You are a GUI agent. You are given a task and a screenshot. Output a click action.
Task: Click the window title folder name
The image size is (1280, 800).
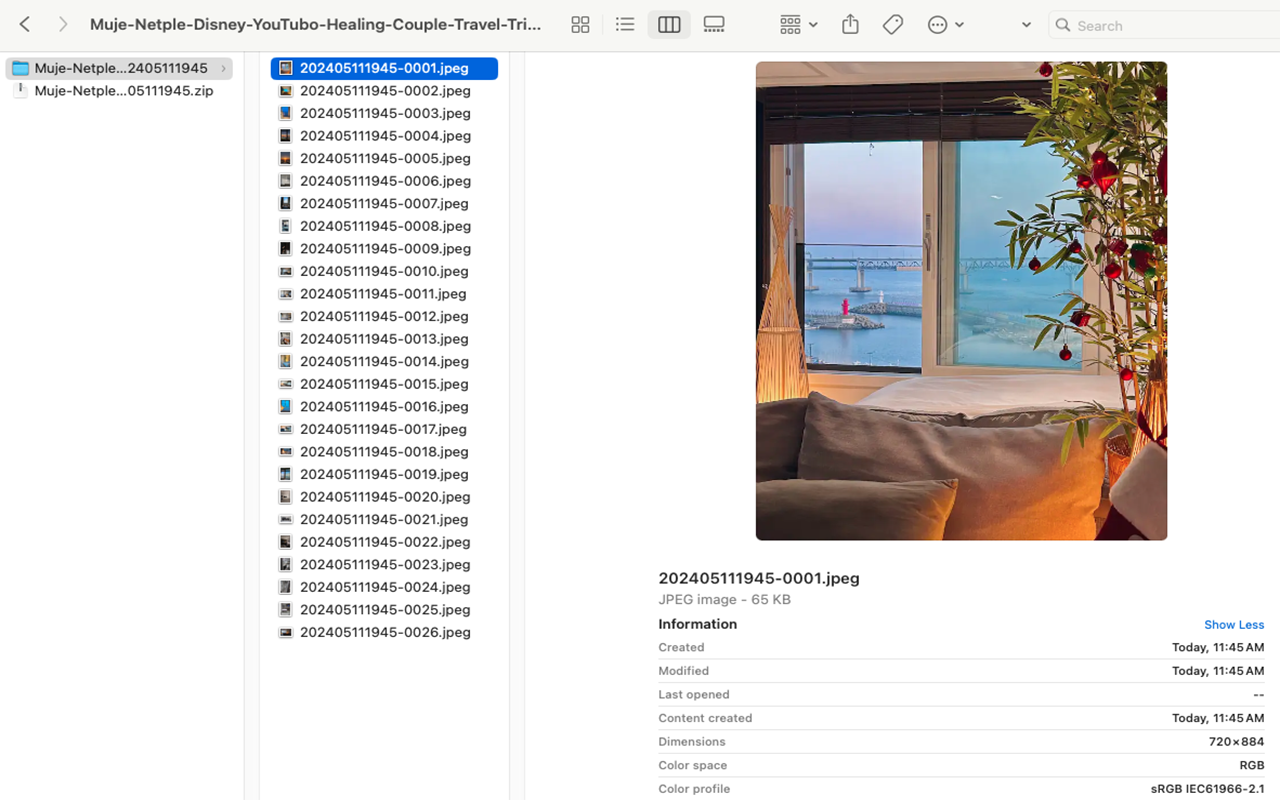point(316,24)
